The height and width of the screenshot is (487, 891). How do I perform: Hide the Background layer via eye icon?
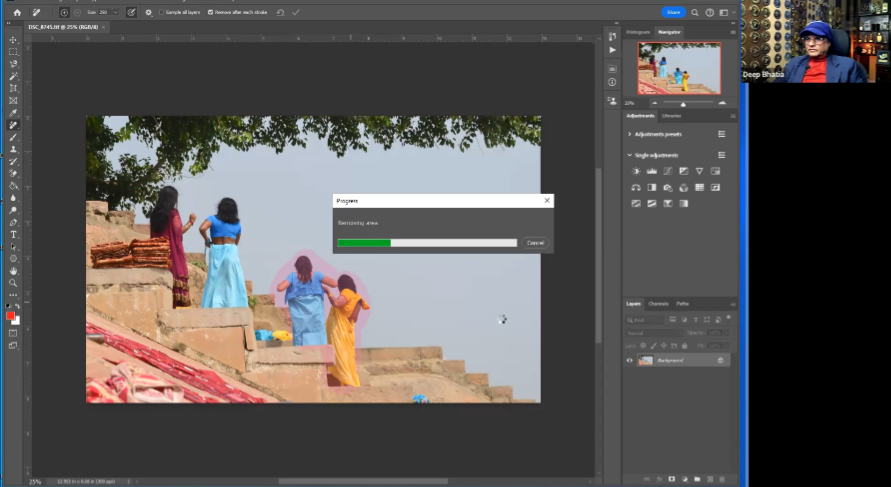pos(630,360)
